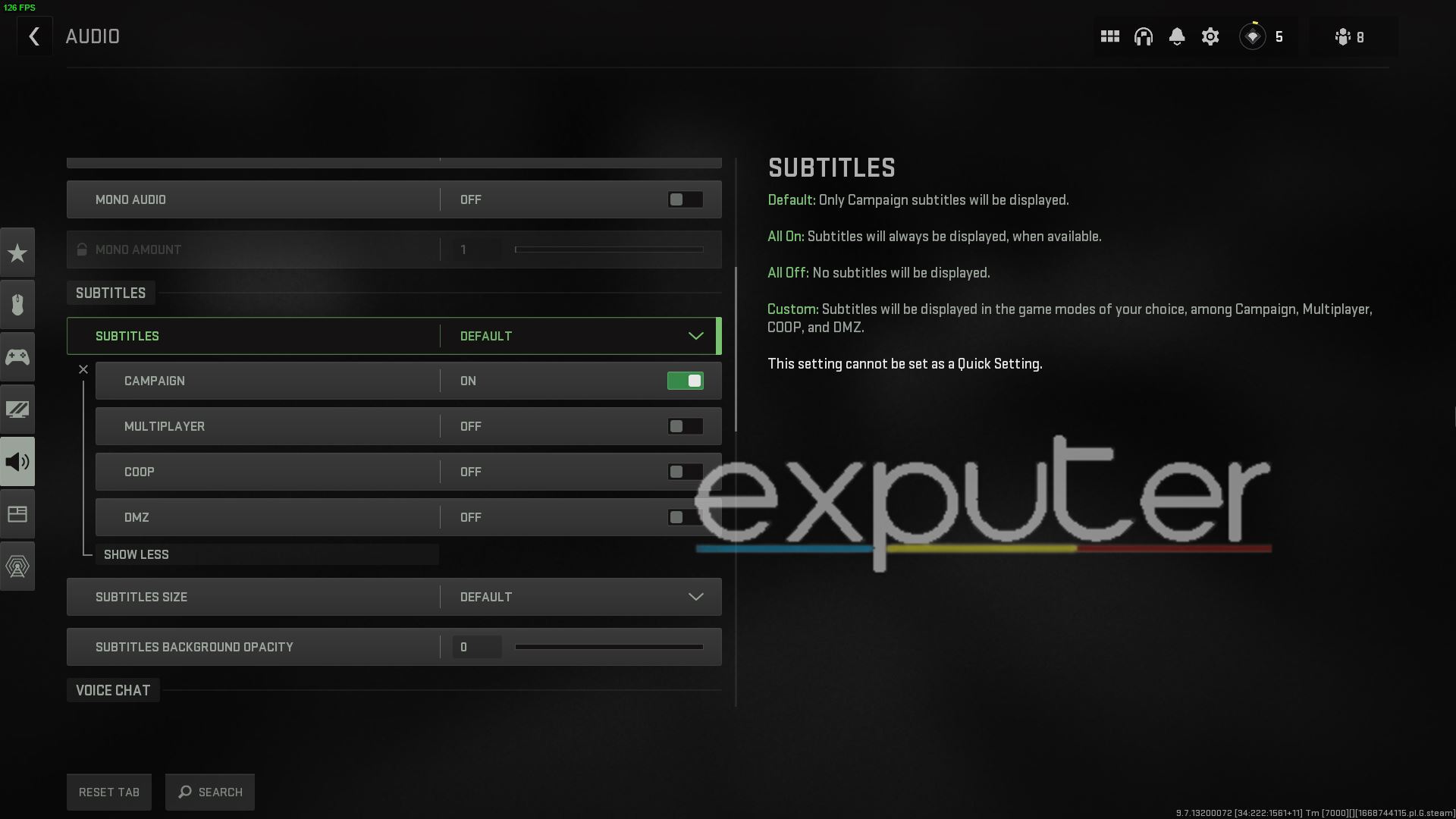Viewport: 1456px width, 819px height.
Task: Open the favorites/starred panel icon
Action: click(x=17, y=252)
